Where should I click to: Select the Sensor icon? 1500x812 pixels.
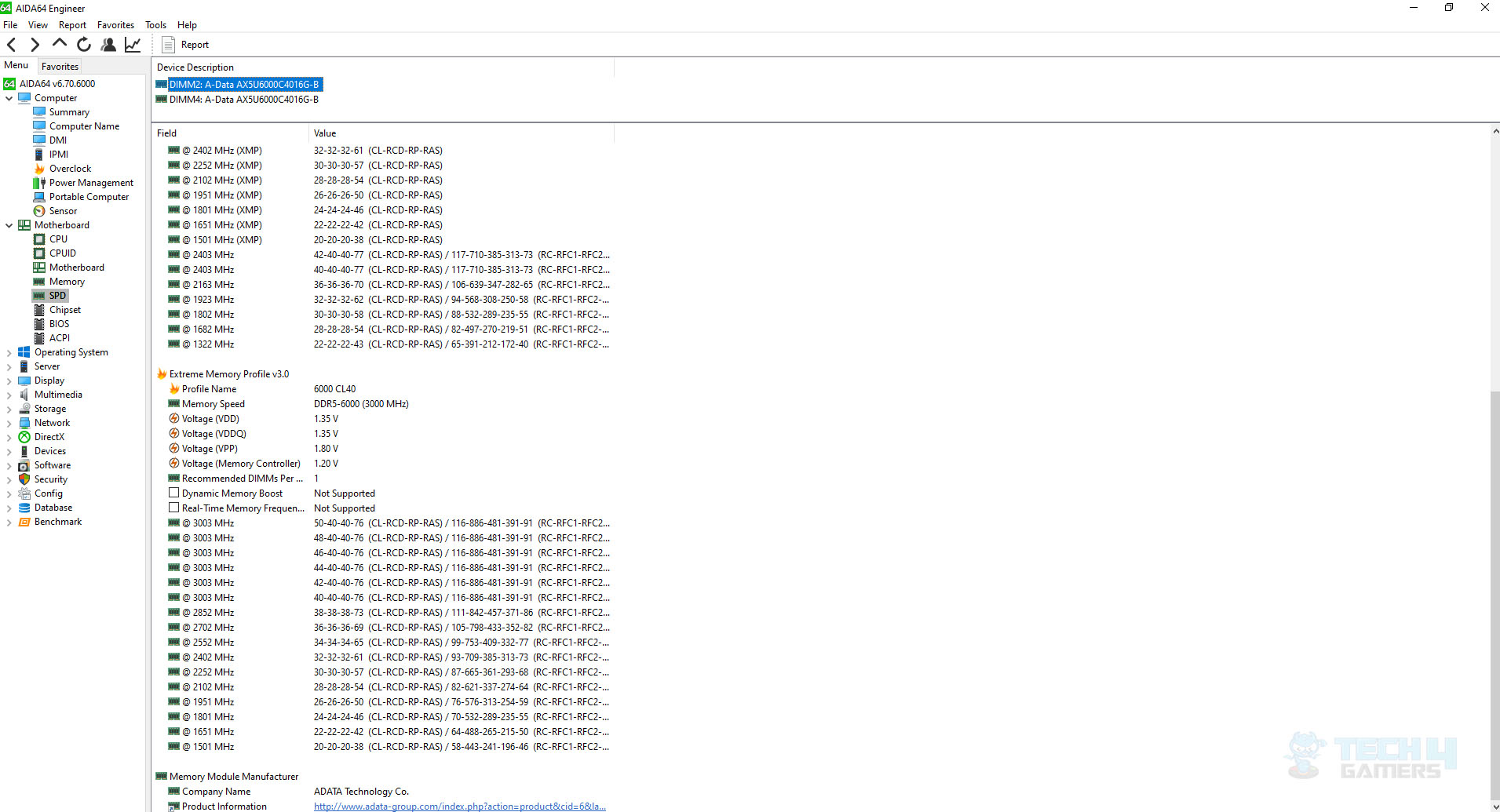pos(39,211)
